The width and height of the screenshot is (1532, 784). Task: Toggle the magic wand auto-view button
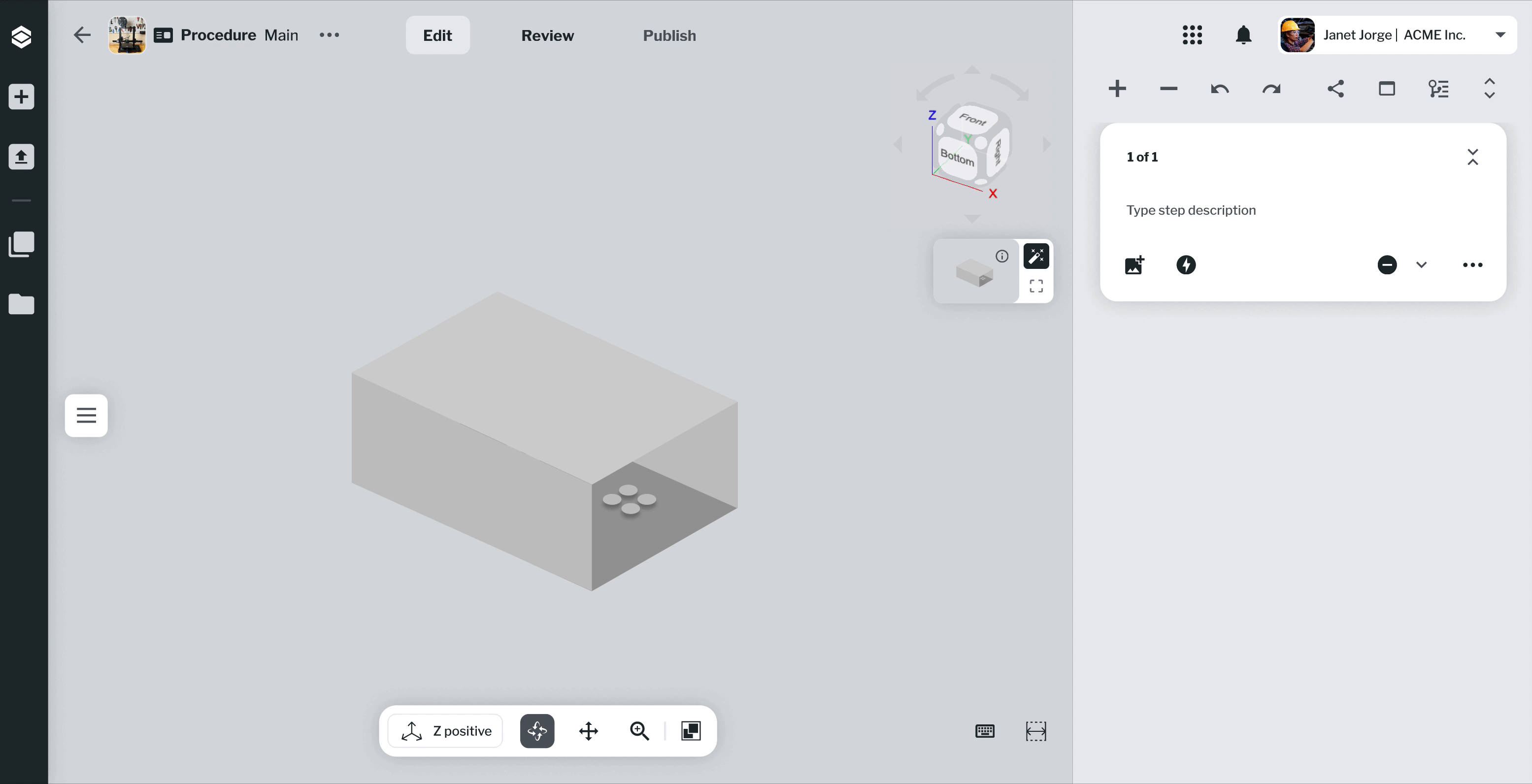click(1036, 256)
